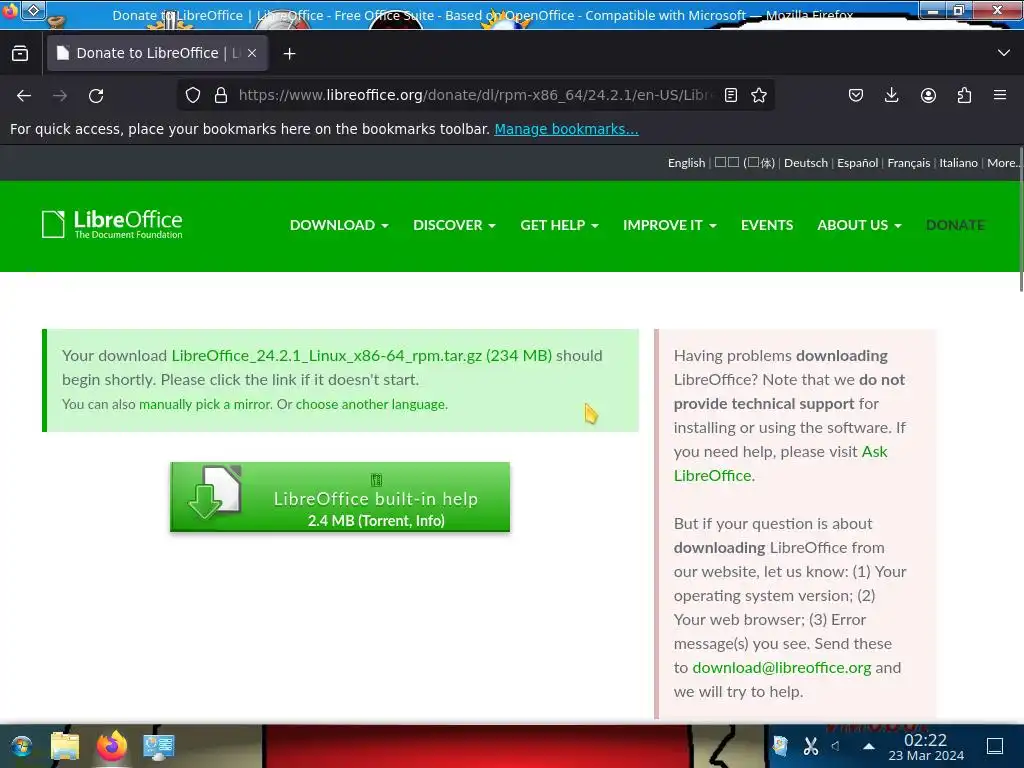
Task: Click manually pick a mirror link
Action: pyautogui.click(x=204, y=404)
